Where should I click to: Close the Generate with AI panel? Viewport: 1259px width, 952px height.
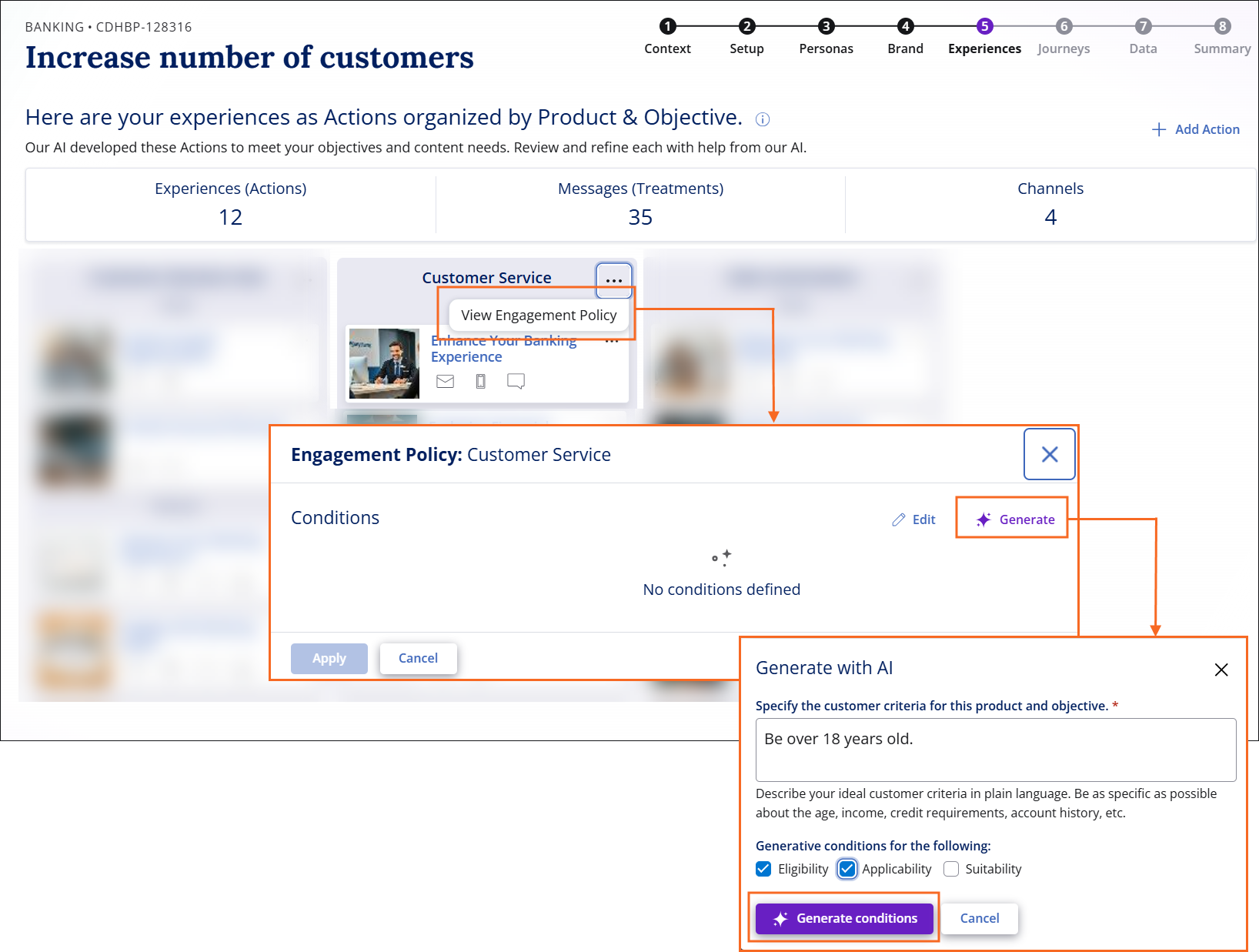point(1221,670)
